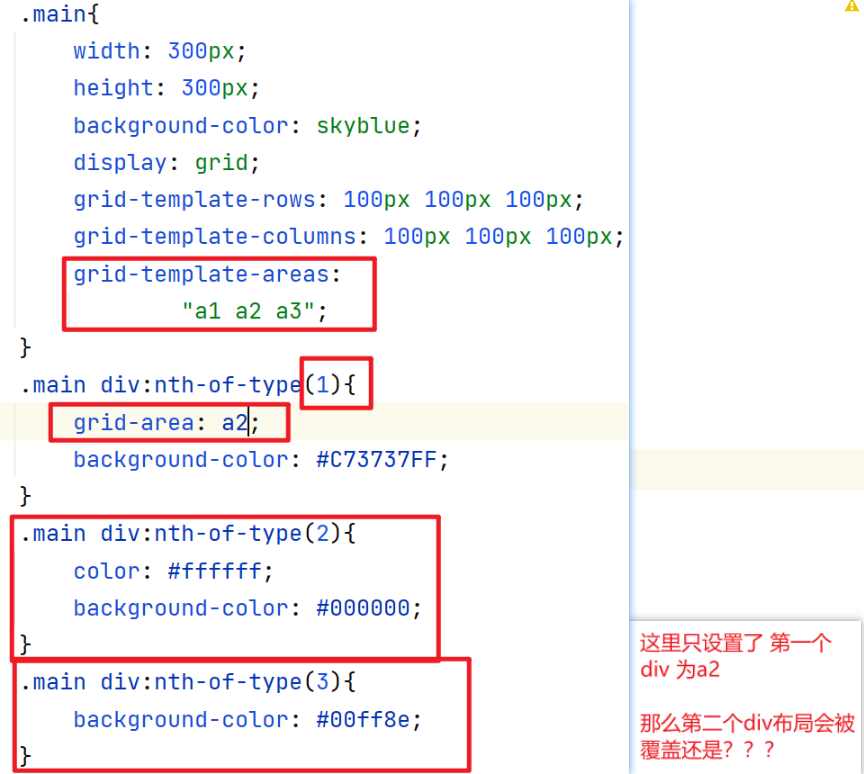Click the "background-color: skyblue;" line
The height and width of the screenshot is (774, 864).
click(247, 126)
